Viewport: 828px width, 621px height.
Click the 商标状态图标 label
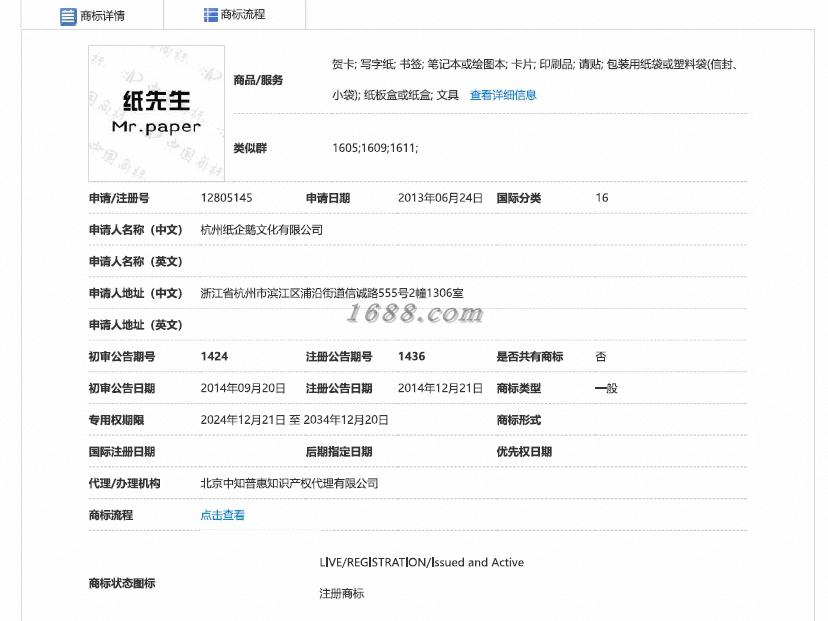[x=121, y=583]
